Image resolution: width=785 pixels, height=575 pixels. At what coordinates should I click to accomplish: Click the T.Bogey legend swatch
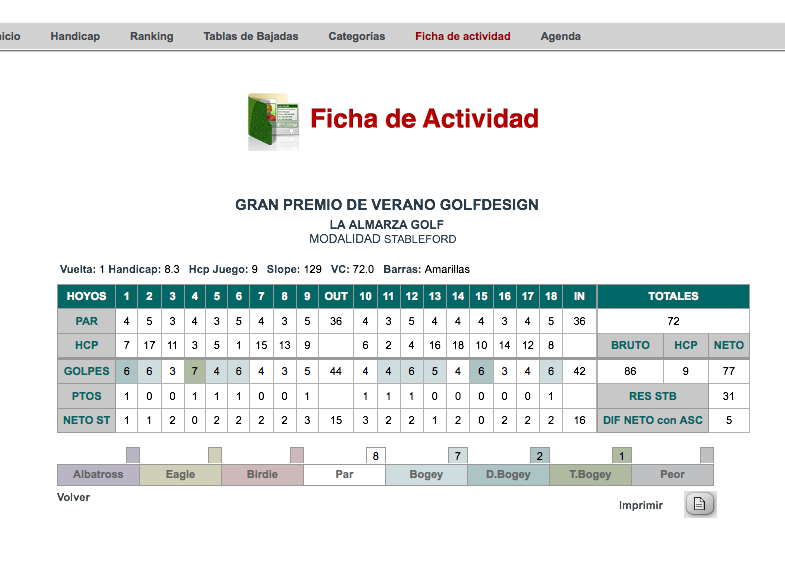point(590,474)
